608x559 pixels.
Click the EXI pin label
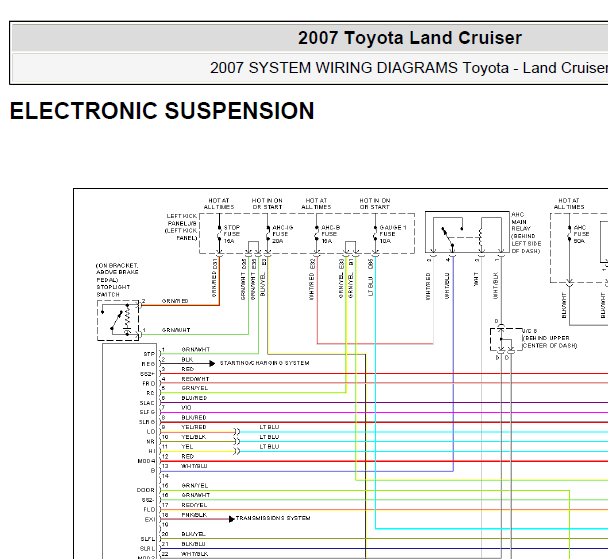pyautogui.click(x=150, y=519)
